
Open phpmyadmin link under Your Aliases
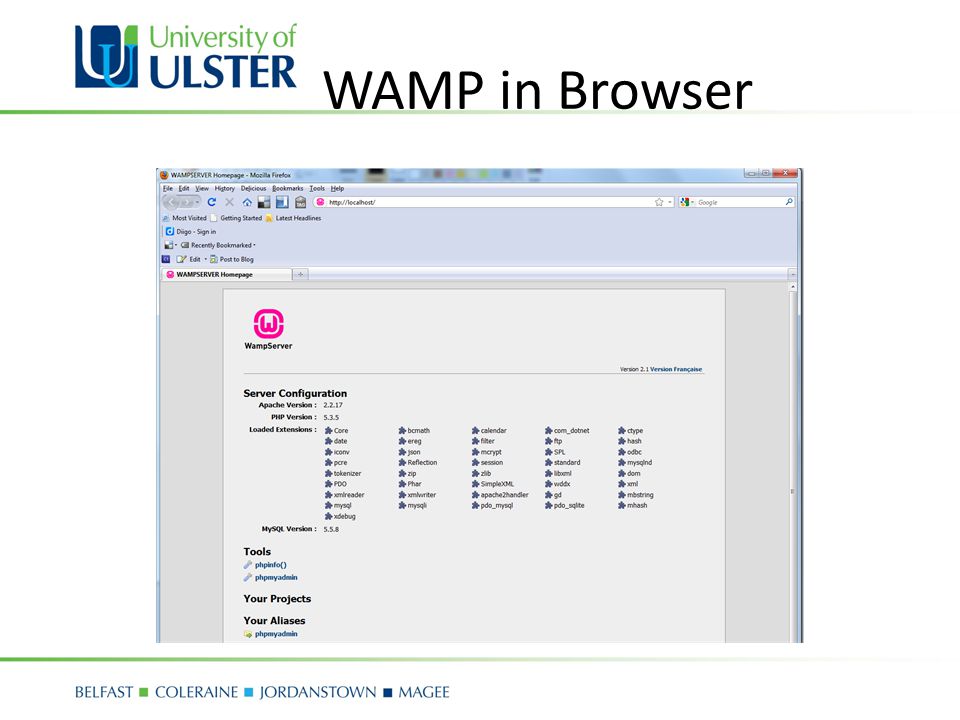[x=276, y=634]
